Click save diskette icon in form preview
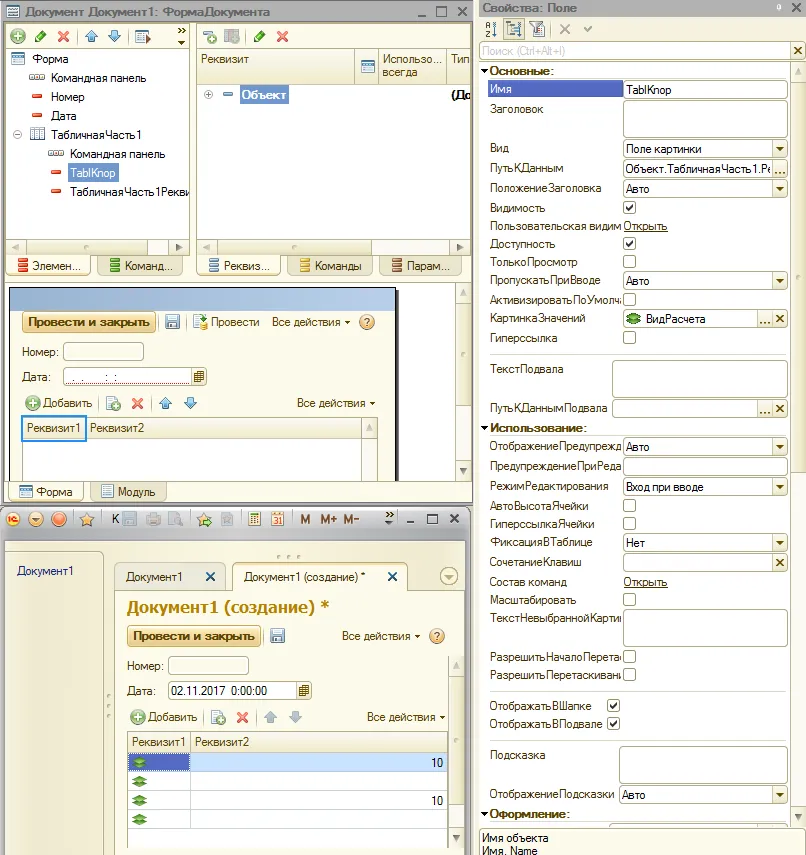Image resolution: width=806 pixels, height=855 pixels. (x=172, y=322)
